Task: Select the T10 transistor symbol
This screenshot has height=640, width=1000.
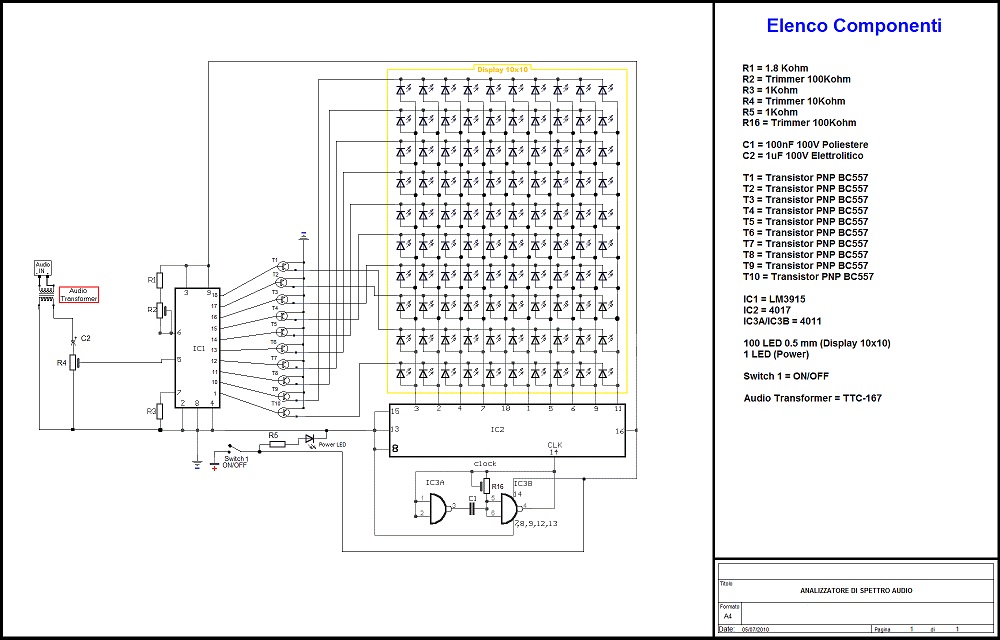Action: click(284, 412)
